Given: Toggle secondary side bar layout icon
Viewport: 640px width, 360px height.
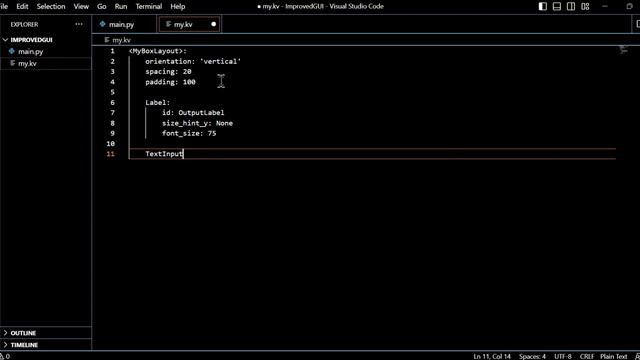Looking at the screenshot, I should (x=571, y=6).
